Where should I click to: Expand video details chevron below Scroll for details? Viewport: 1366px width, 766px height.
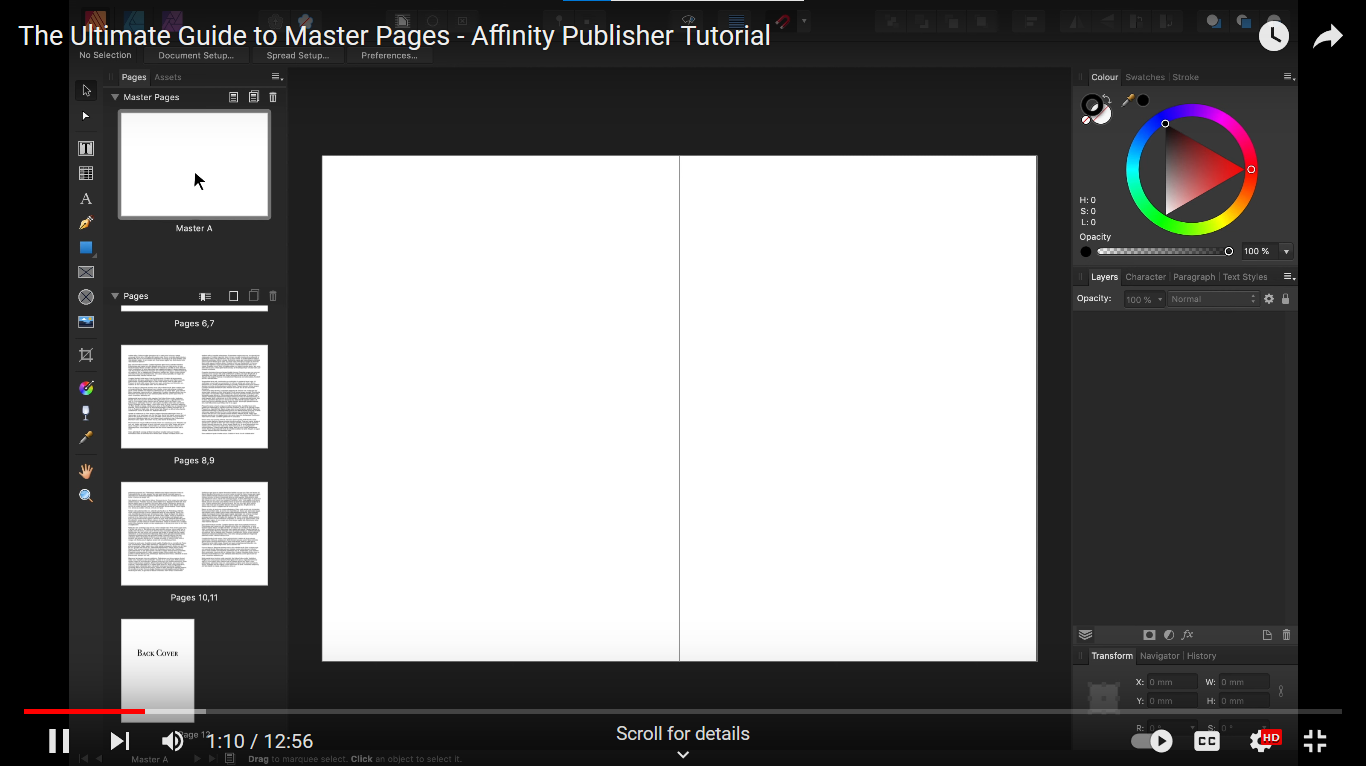[683, 755]
